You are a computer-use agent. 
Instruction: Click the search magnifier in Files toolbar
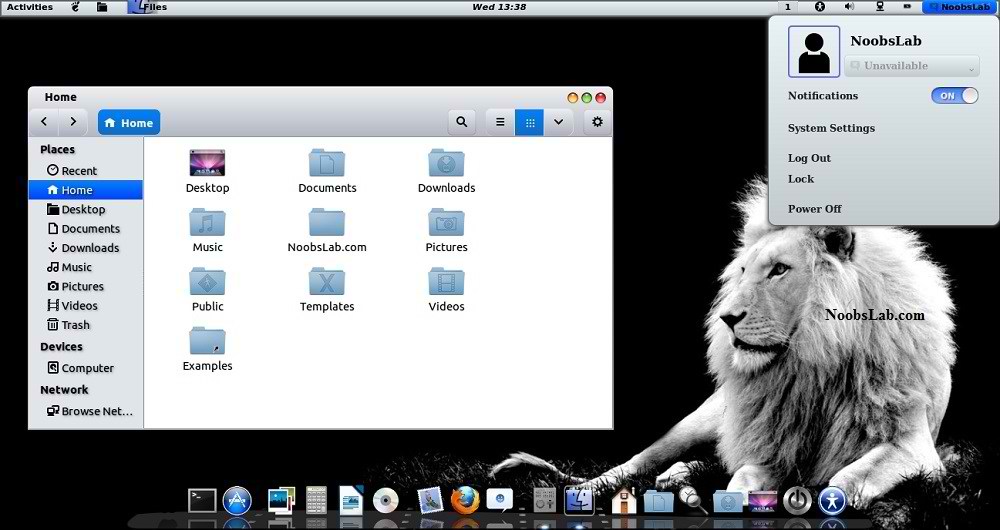(462, 122)
